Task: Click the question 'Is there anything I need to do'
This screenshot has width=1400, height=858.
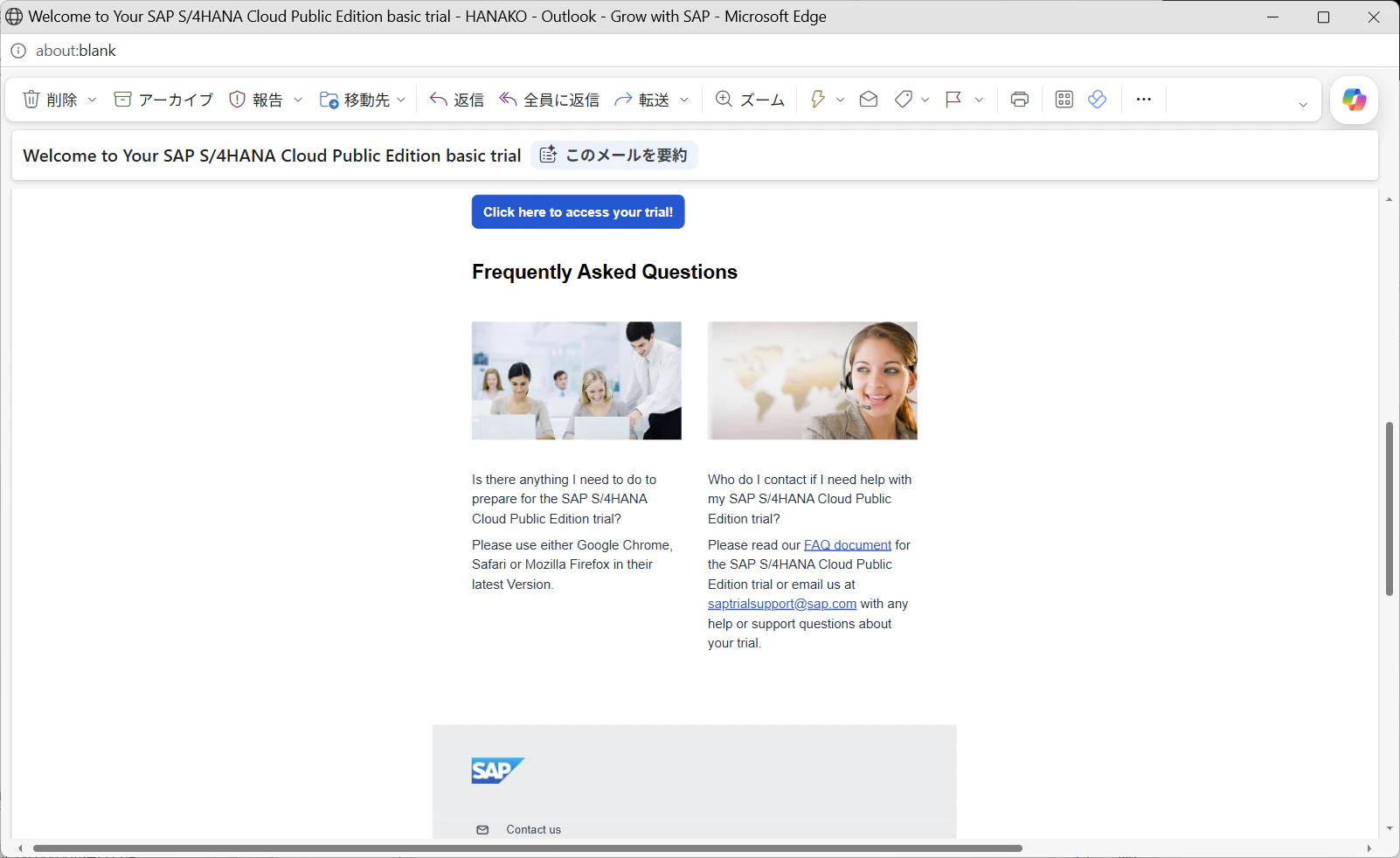Action: click(x=565, y=499)
